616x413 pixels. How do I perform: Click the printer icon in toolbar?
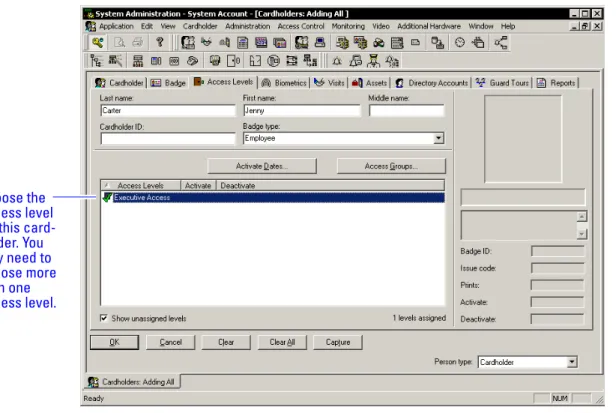coord(138,42)
